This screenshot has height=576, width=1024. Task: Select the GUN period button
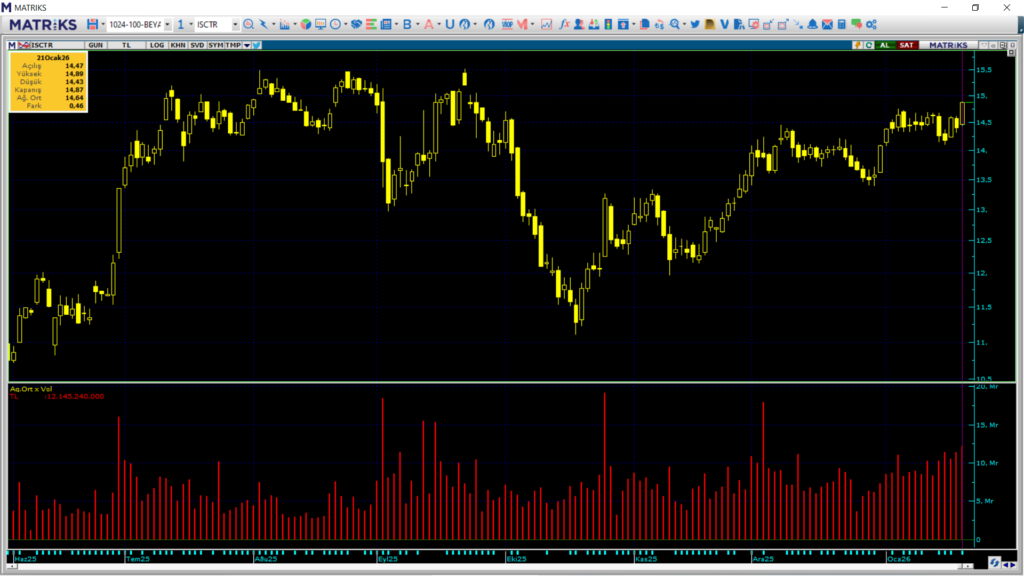tap(96, 45)
